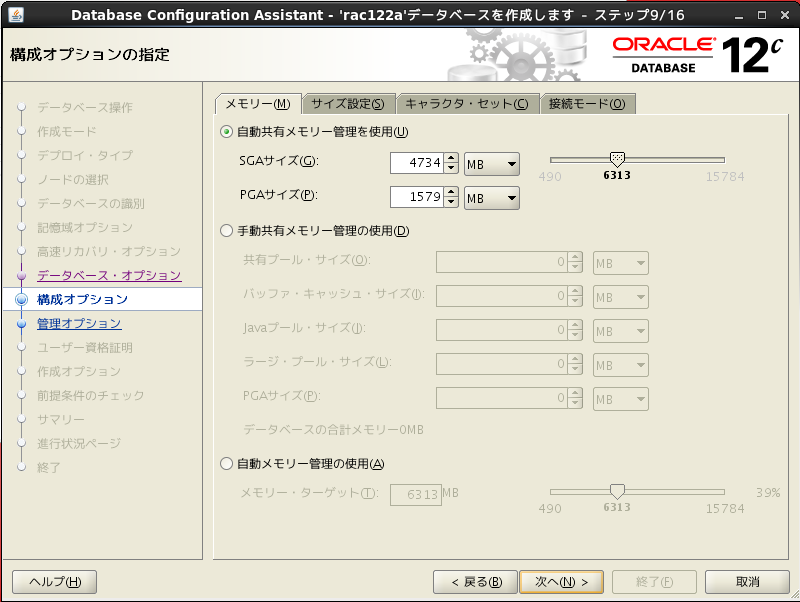Click SGA size spinner down arrow

click(451, 168)
